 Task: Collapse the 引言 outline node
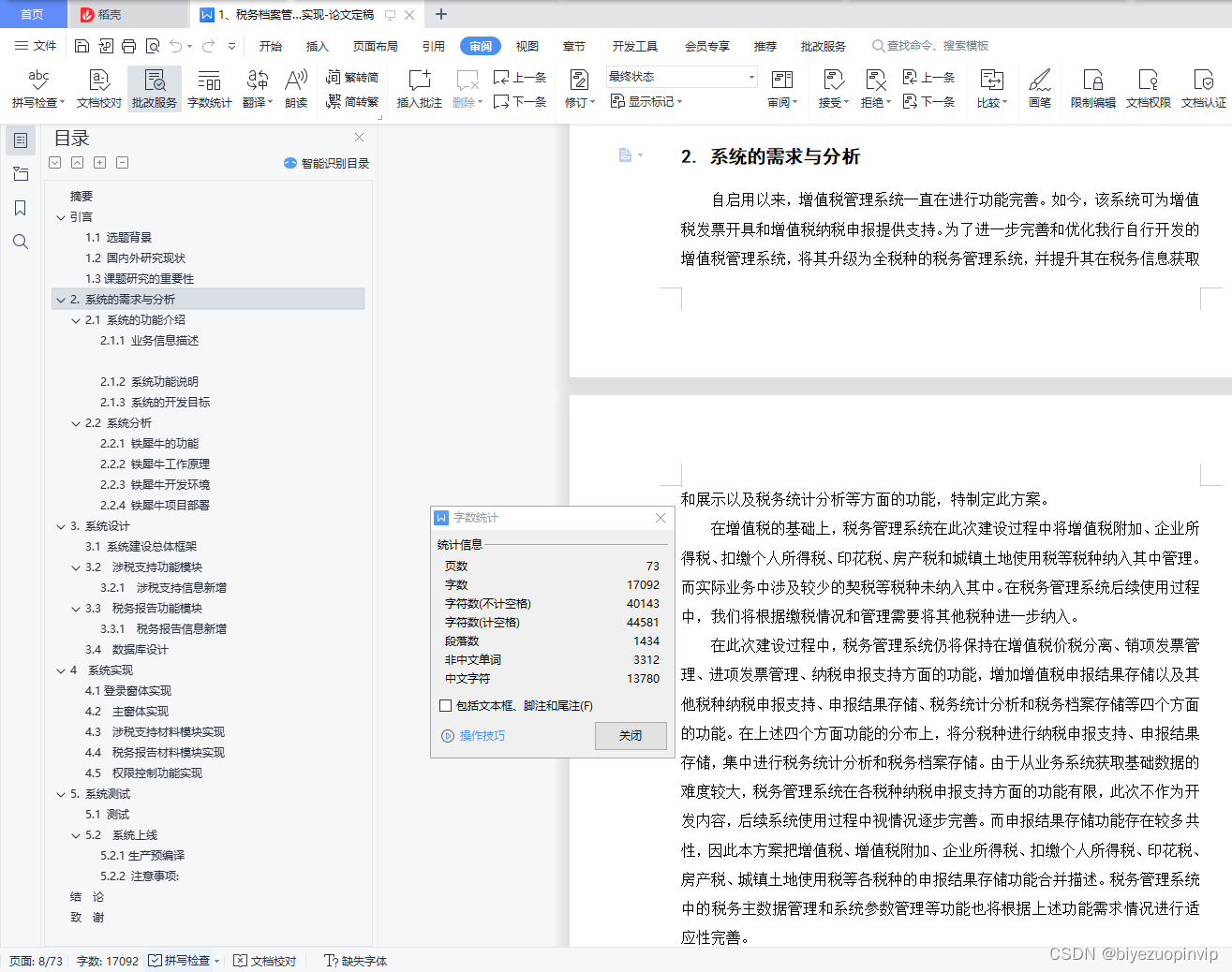pyautogui.click(x=61, y=217)
